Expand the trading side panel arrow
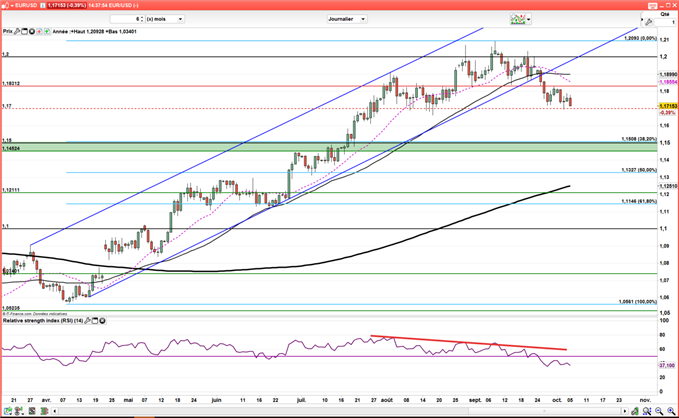This screenshot has width=679, height=418. click(642, 21)
